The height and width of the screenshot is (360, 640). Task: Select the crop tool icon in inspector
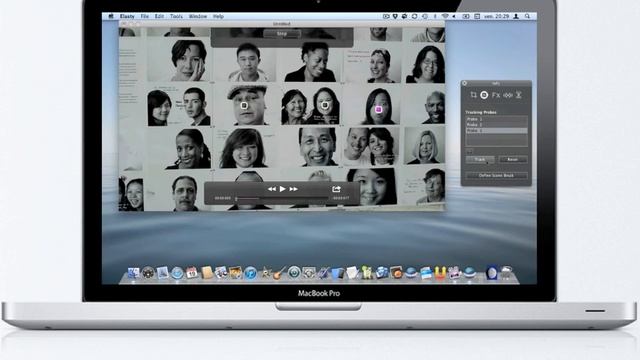pos(473,95)
